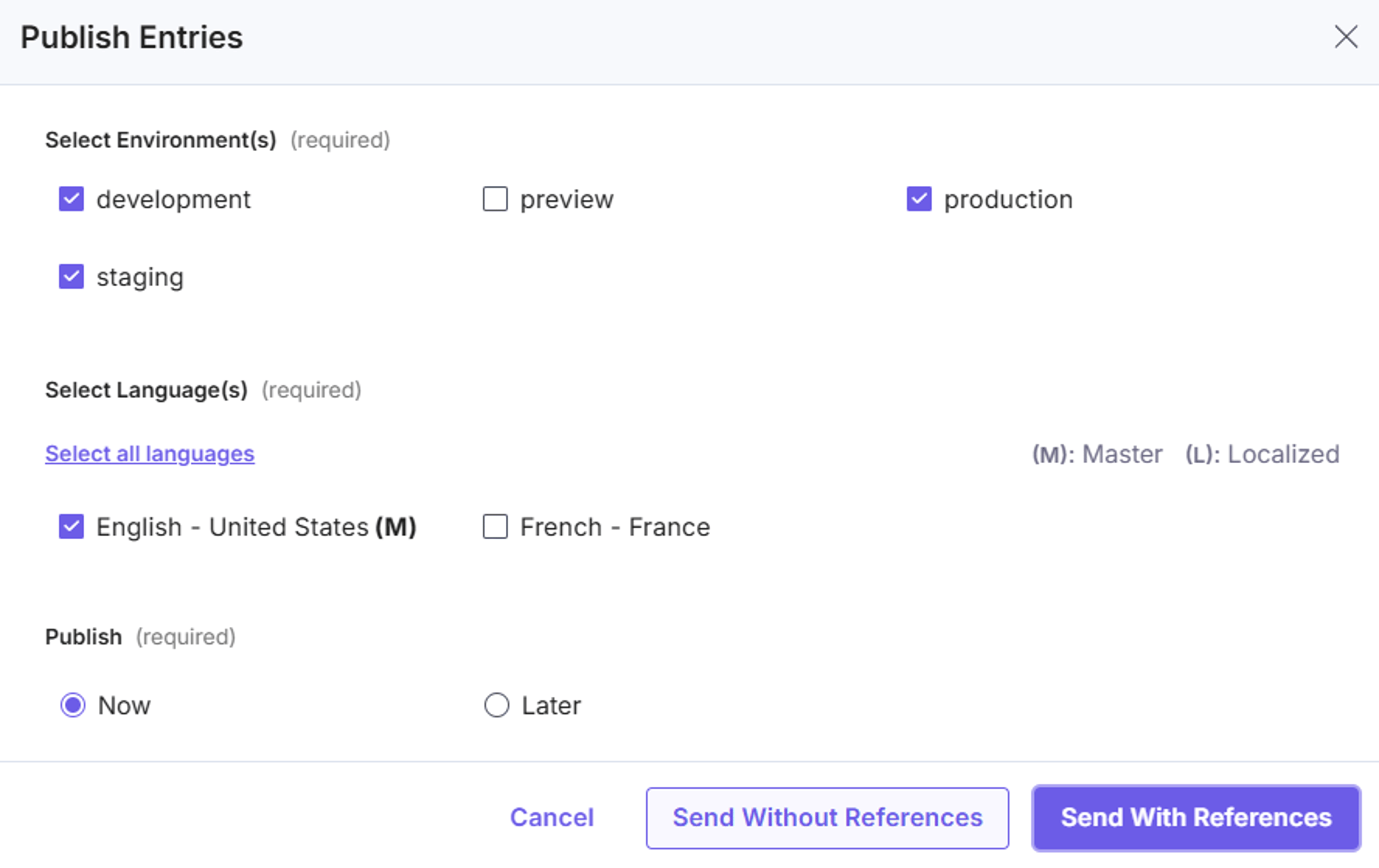This screenshot has height=868, width=1379.
Task: Enable the preview environment checkbox
Action: (495, 199)
